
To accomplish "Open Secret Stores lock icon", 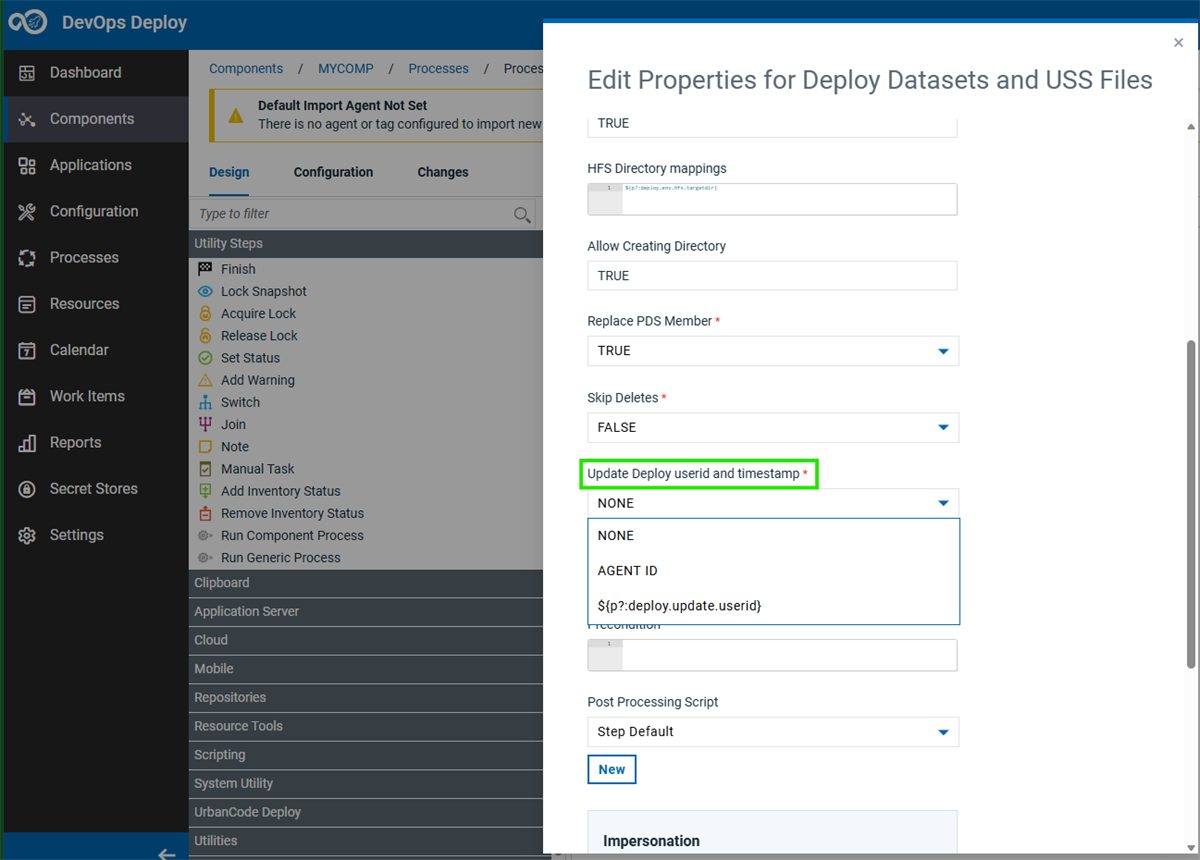I will [28, 489].
